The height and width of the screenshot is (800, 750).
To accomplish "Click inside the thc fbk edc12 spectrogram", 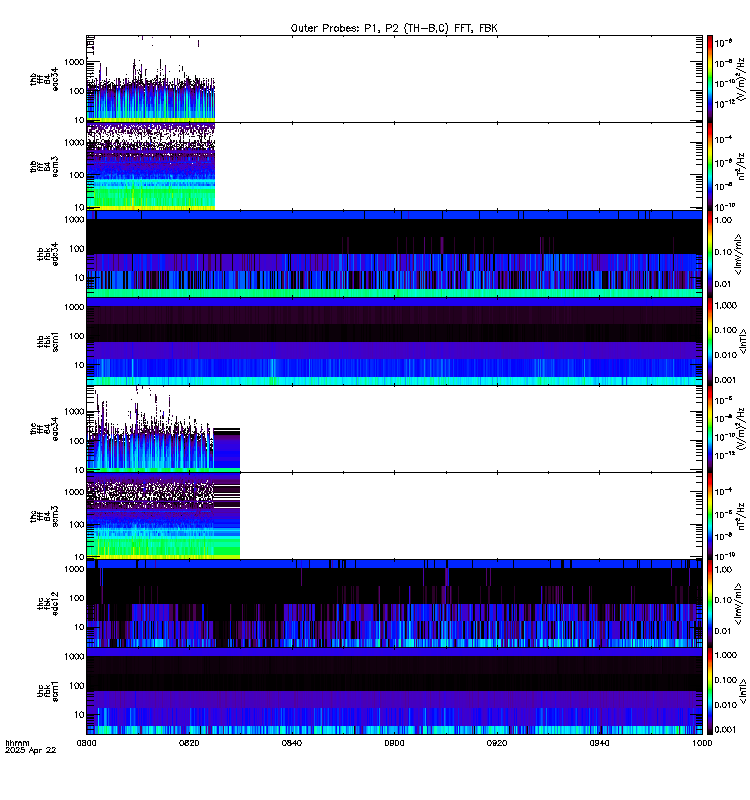I will [x=394, y=604].
